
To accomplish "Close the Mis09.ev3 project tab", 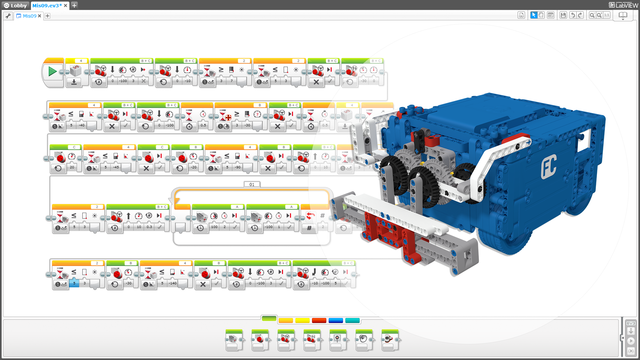I will 65,5.
